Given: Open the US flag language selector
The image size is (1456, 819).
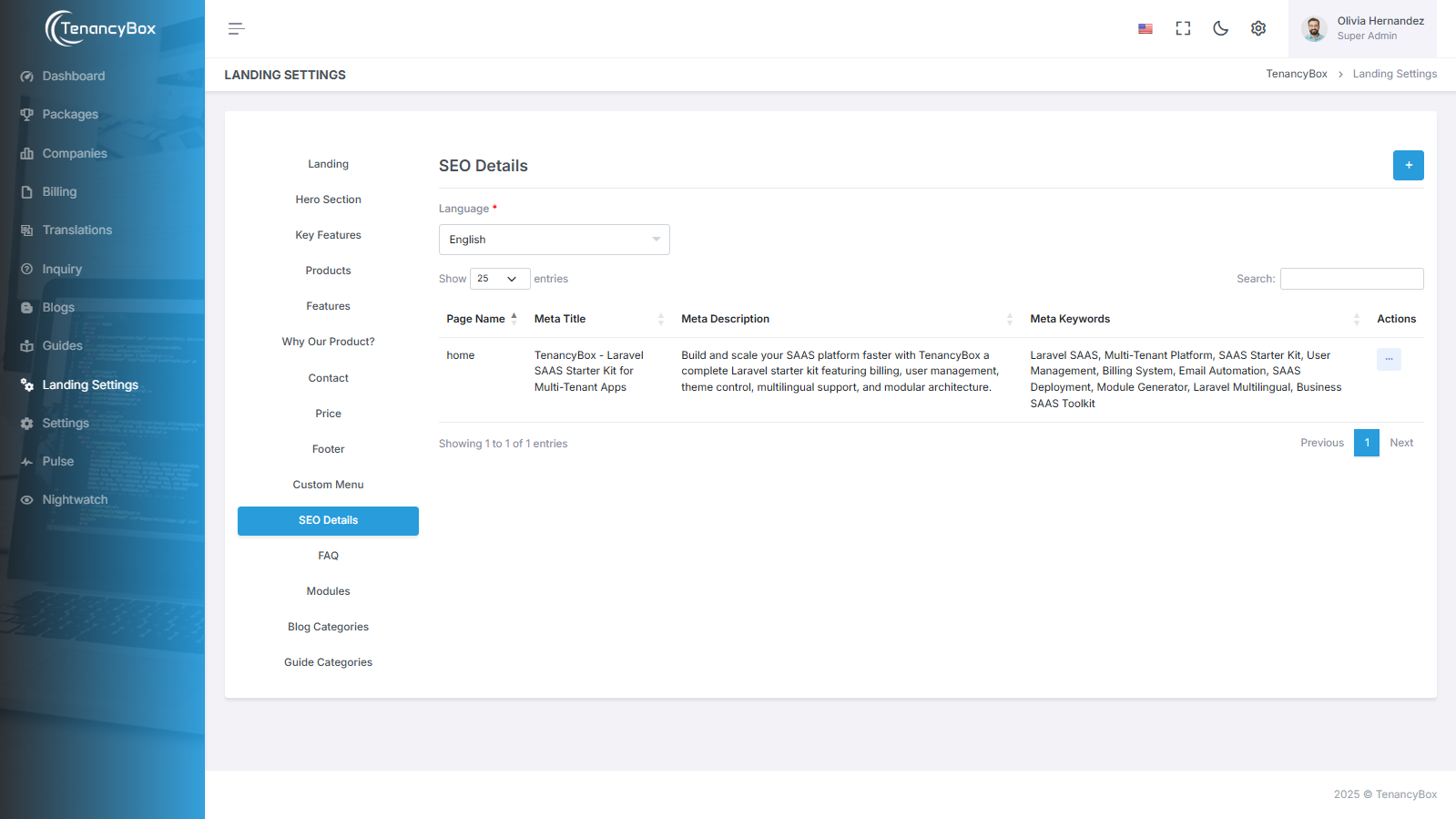Looking at the screenshot, I should (x=1145, y=29).
